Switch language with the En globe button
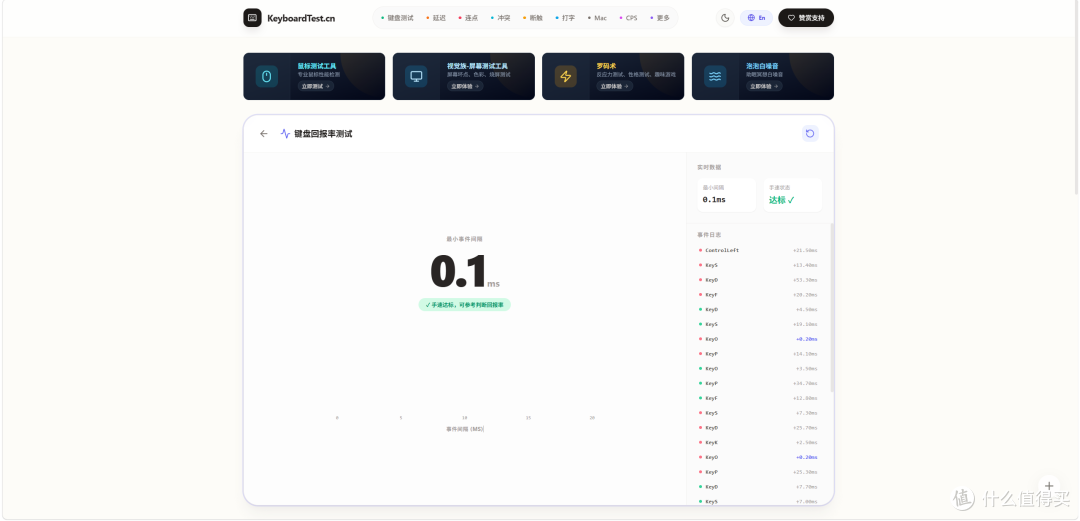Viewport: 1080px width, 521px height. [756, 18]
